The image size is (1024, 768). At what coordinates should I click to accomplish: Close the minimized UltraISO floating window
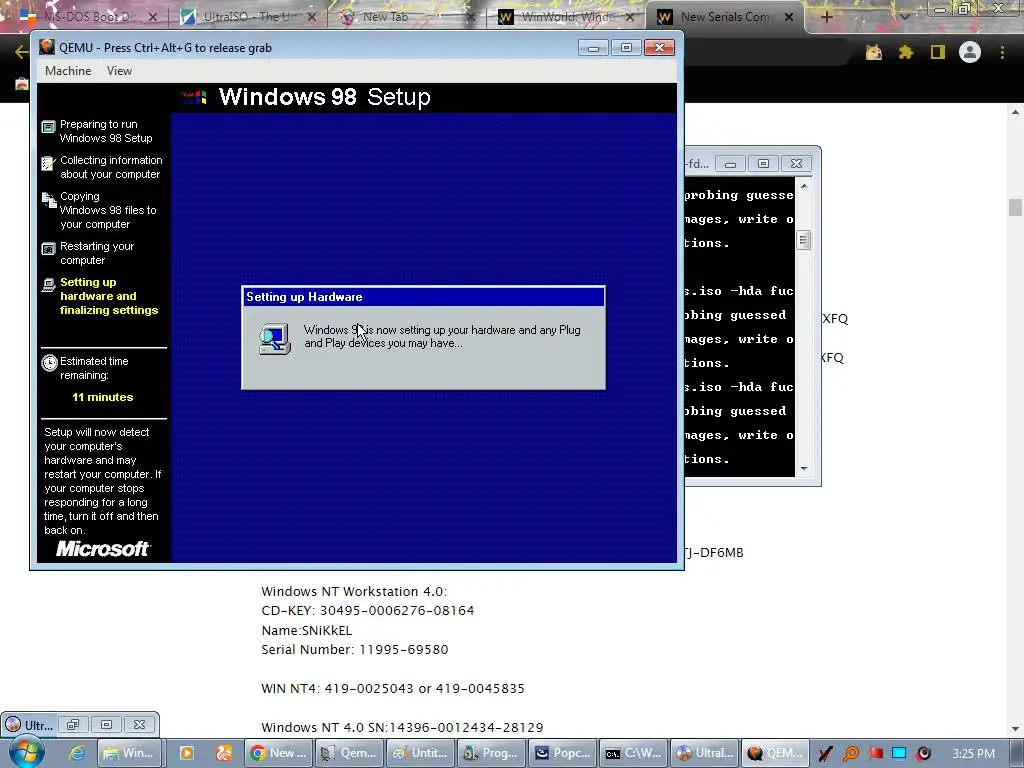tap(139, 724)
